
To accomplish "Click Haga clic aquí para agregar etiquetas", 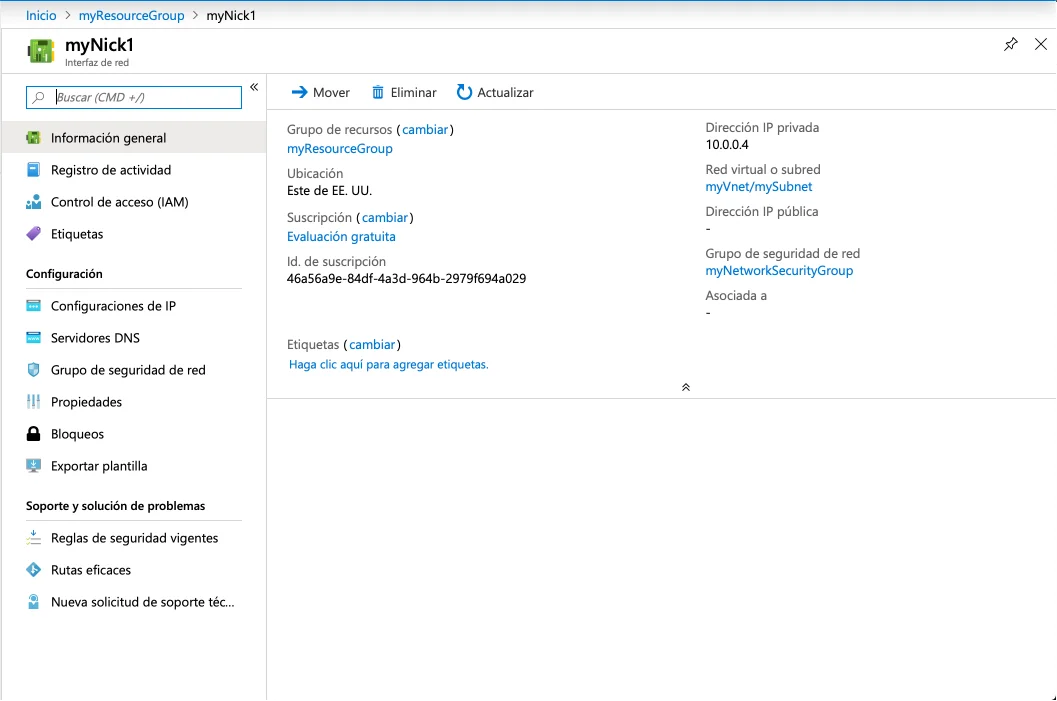I will point(388,365).
